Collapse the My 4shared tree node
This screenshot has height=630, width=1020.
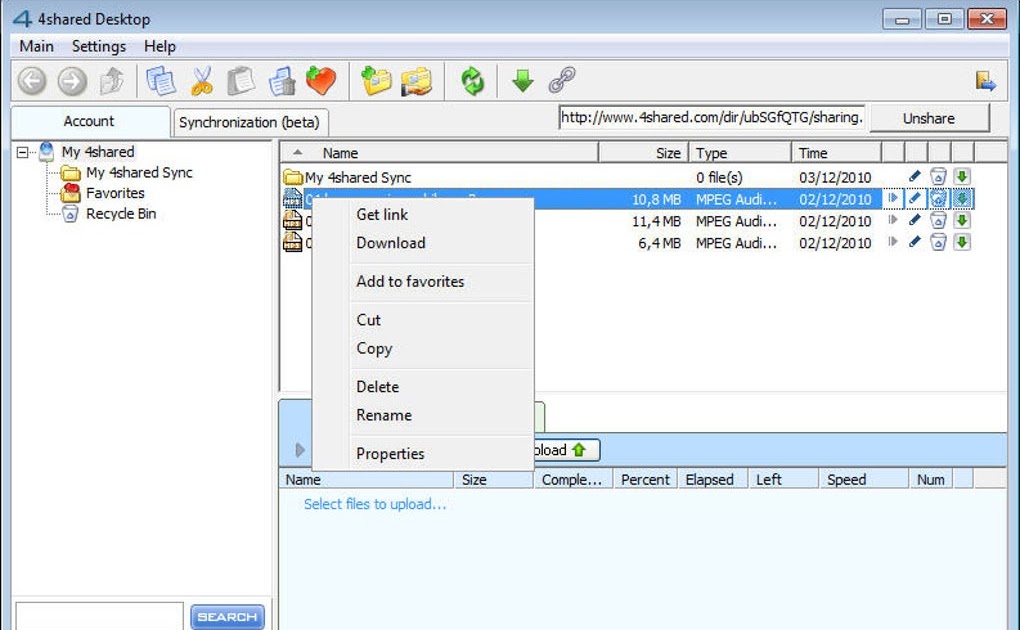pyautogui.click(x=23, y=152)
